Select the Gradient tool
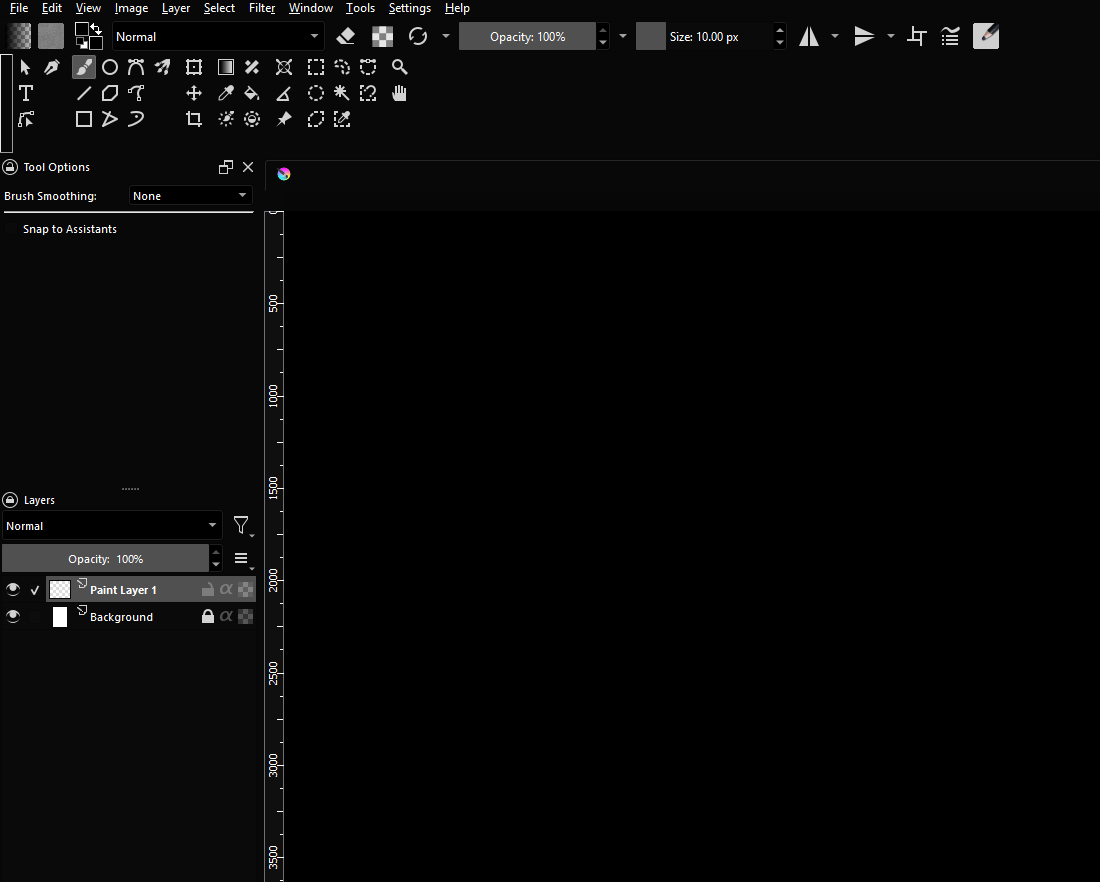The height and width of the screenshot is (882, 1100). (x=227, y=67)
